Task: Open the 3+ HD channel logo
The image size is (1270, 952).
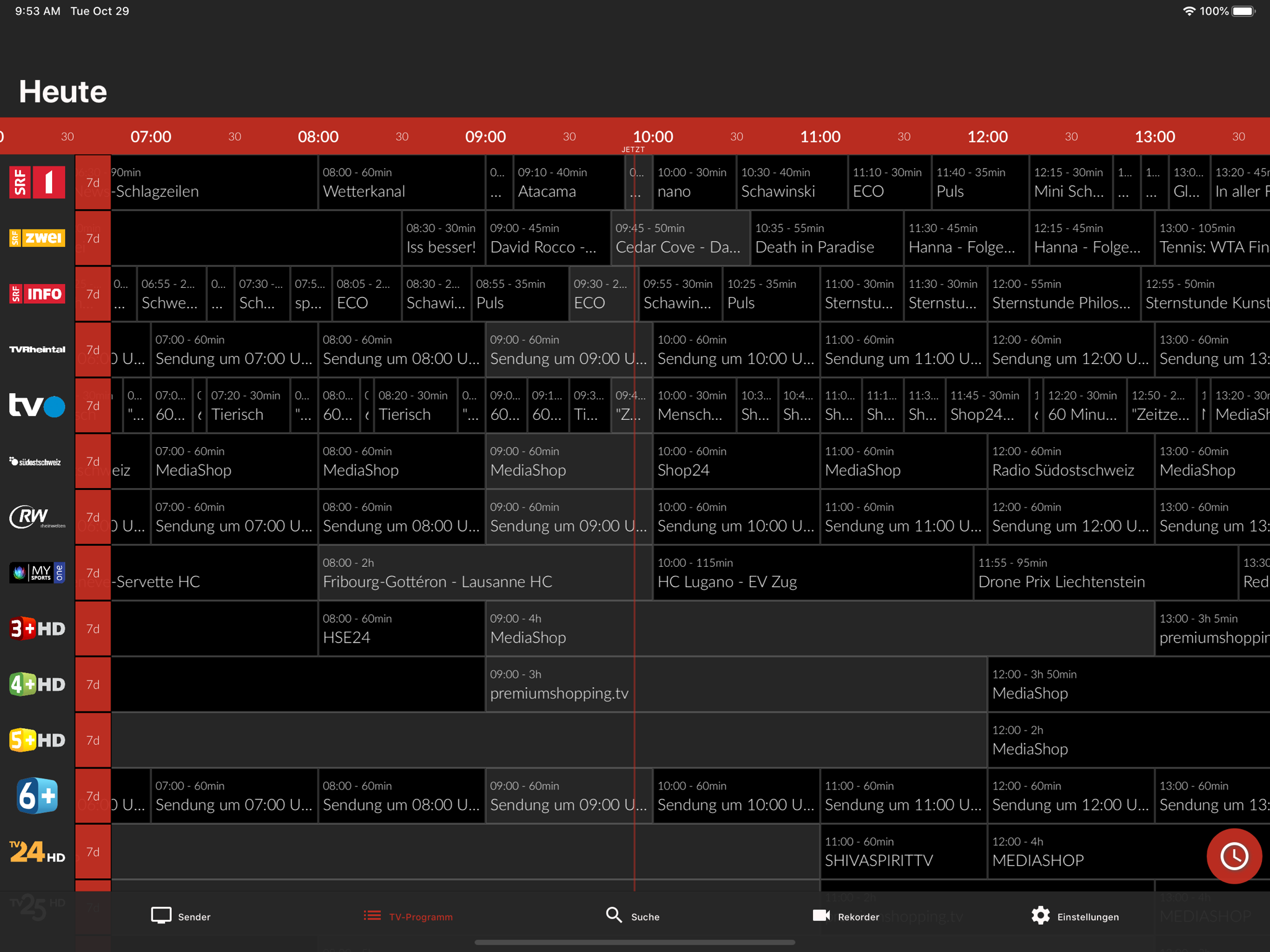Action: [x=37, y=629]
